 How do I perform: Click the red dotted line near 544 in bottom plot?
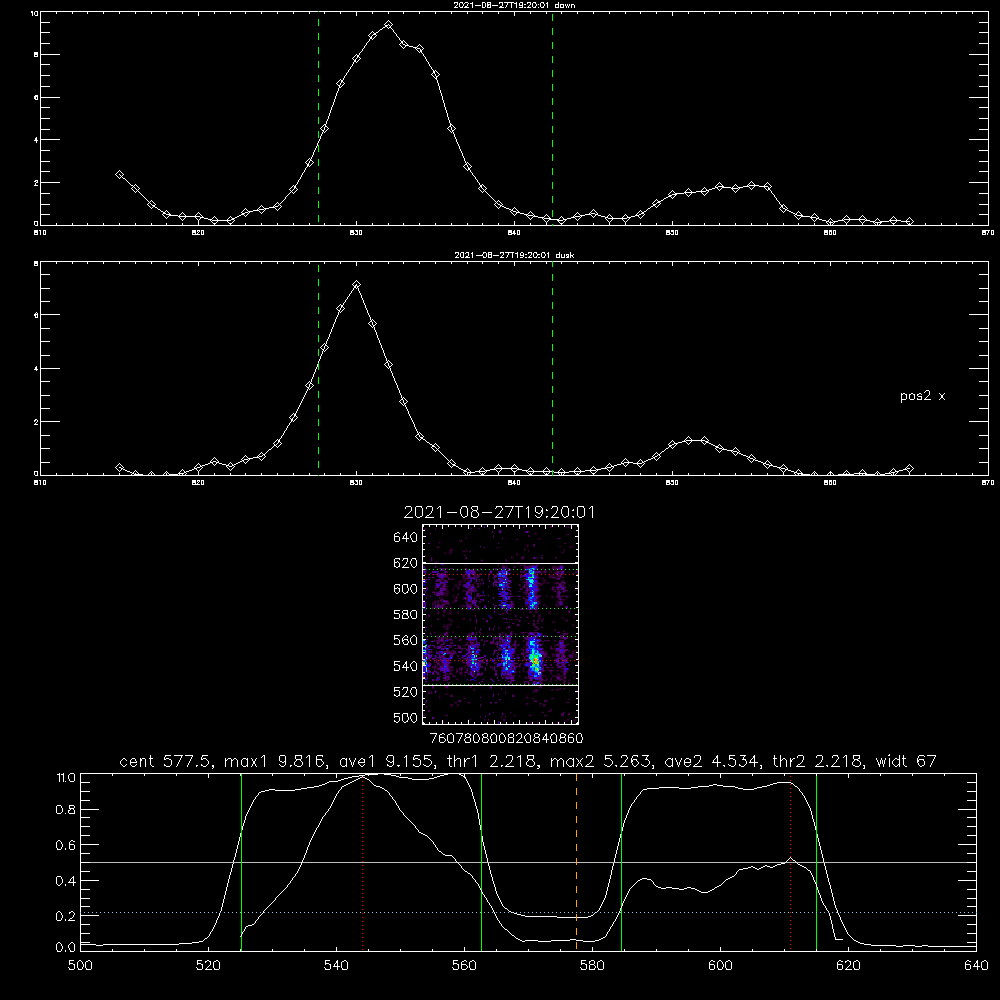pos(362,862)
